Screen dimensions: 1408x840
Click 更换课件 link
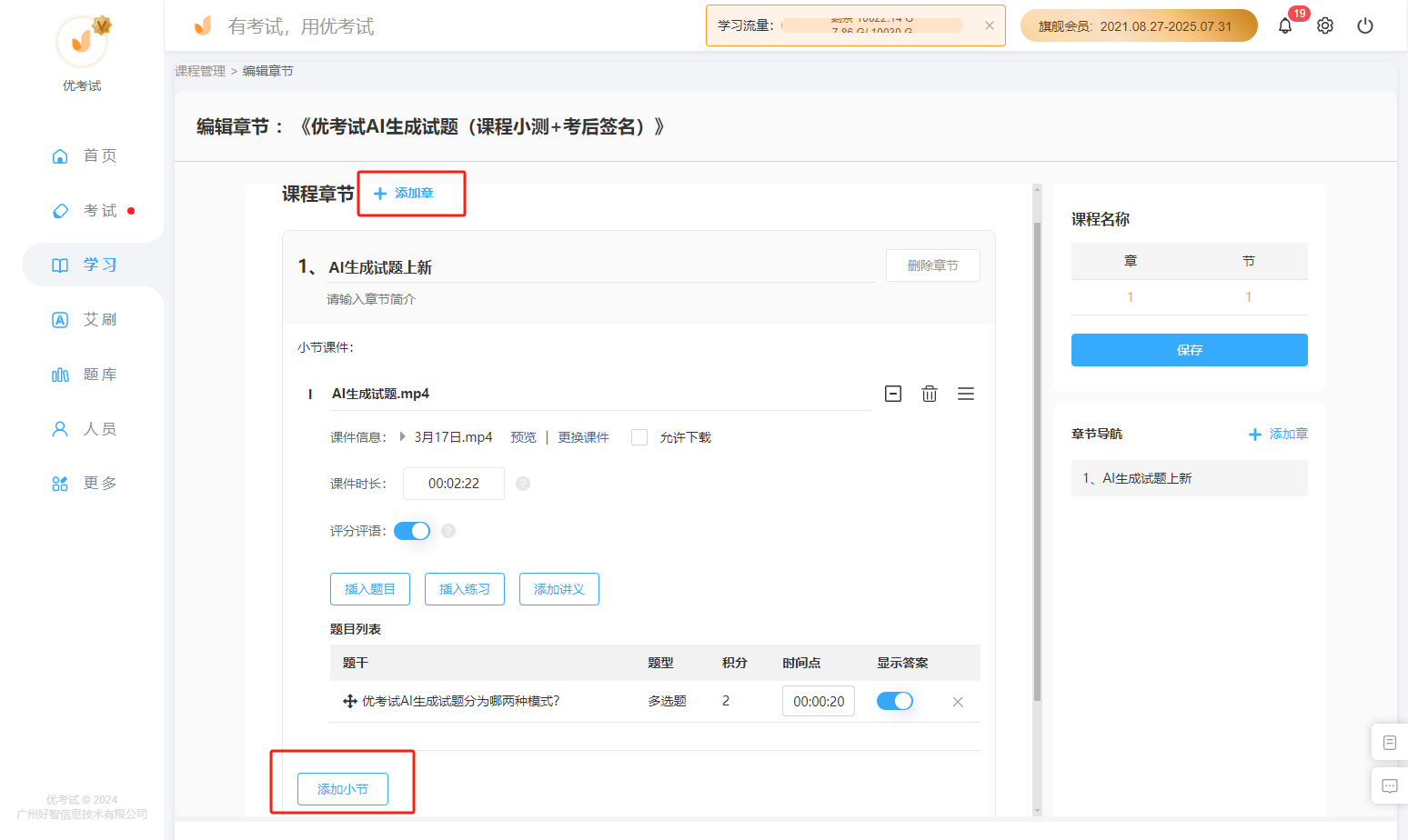point(583,437)
